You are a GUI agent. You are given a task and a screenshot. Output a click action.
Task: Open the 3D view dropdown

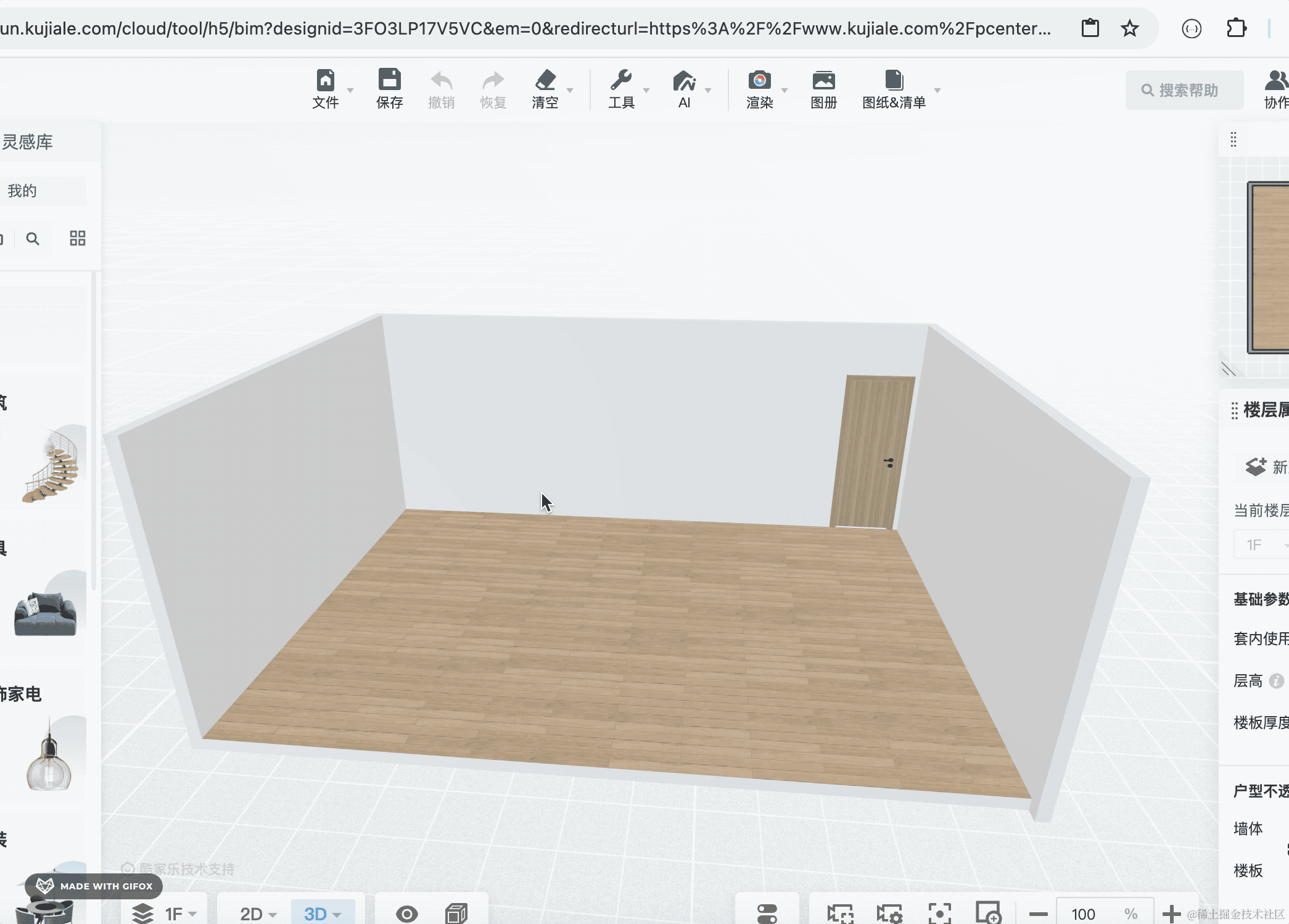pyautogui.click(x=323, y=914)
